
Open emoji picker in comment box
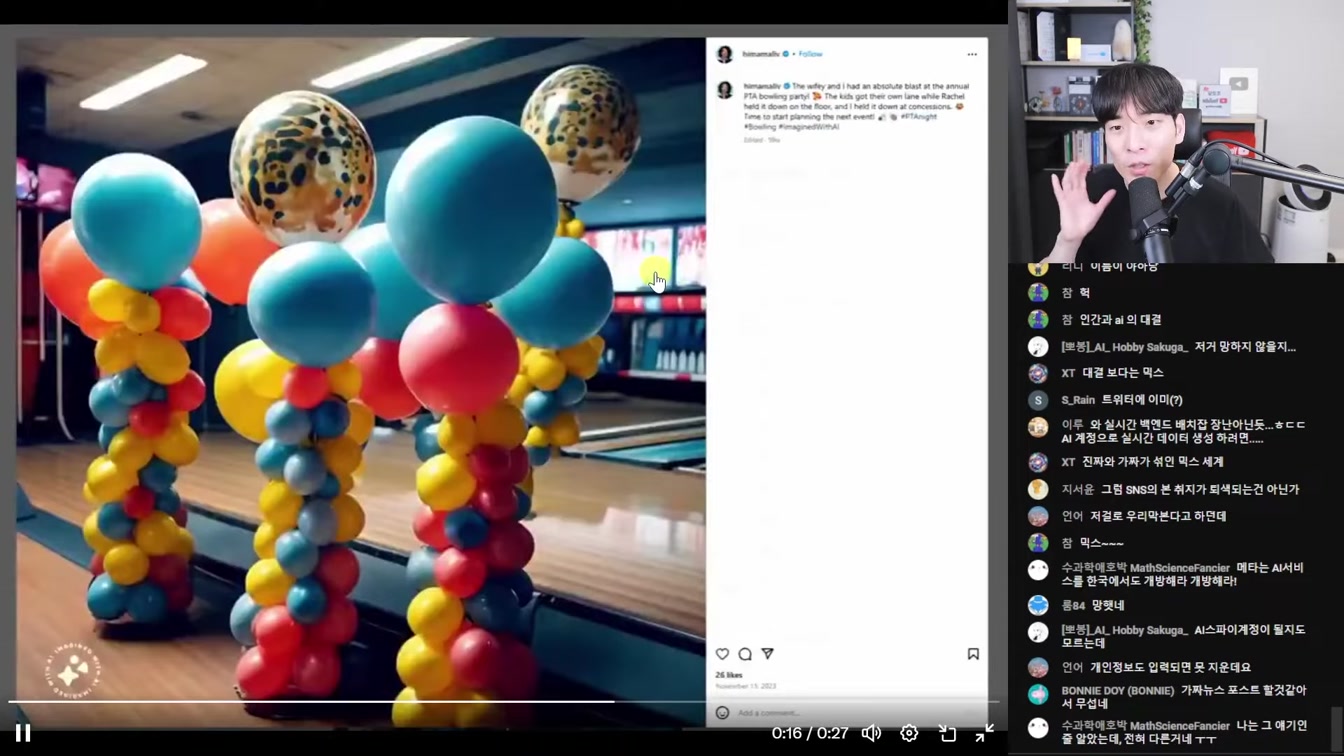[722, 713]
